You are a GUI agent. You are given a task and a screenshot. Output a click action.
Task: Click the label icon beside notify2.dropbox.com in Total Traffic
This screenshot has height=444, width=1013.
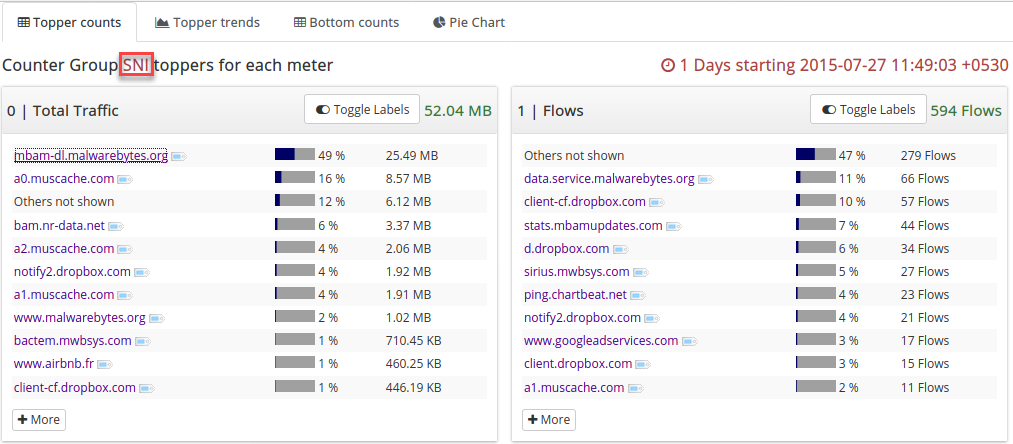coord(142,273)
